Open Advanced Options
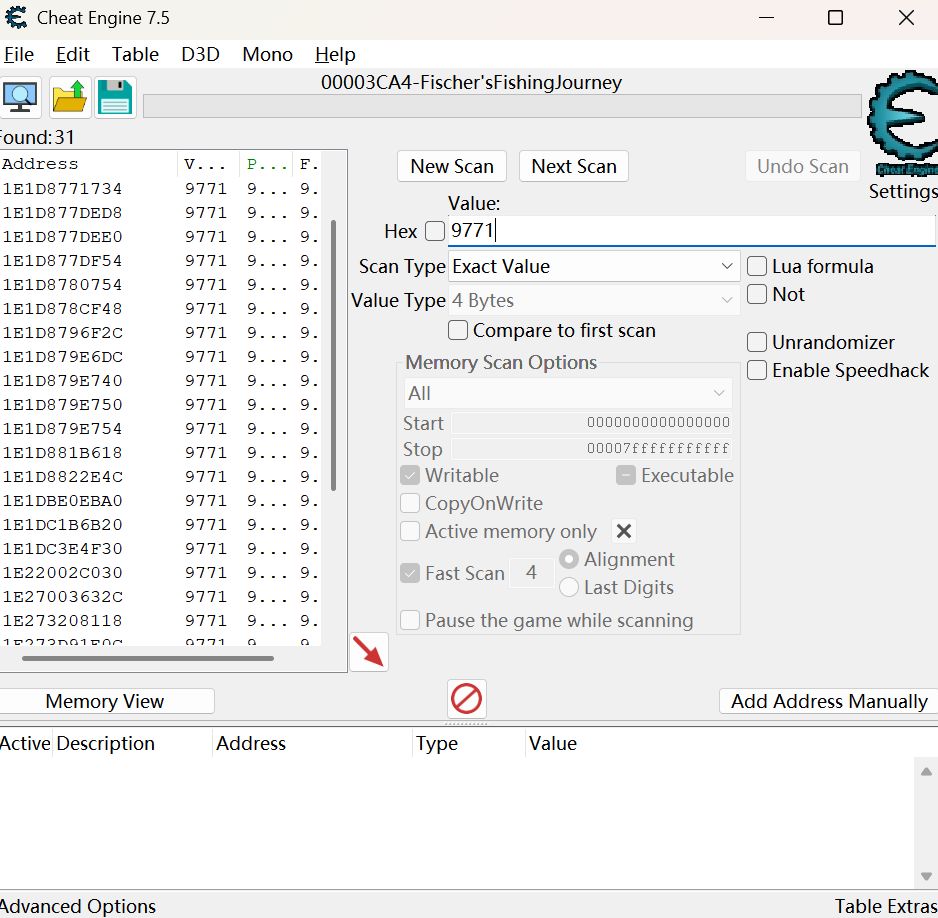Image resolution: width=938 pixels, height=918 pixels. 78,906
